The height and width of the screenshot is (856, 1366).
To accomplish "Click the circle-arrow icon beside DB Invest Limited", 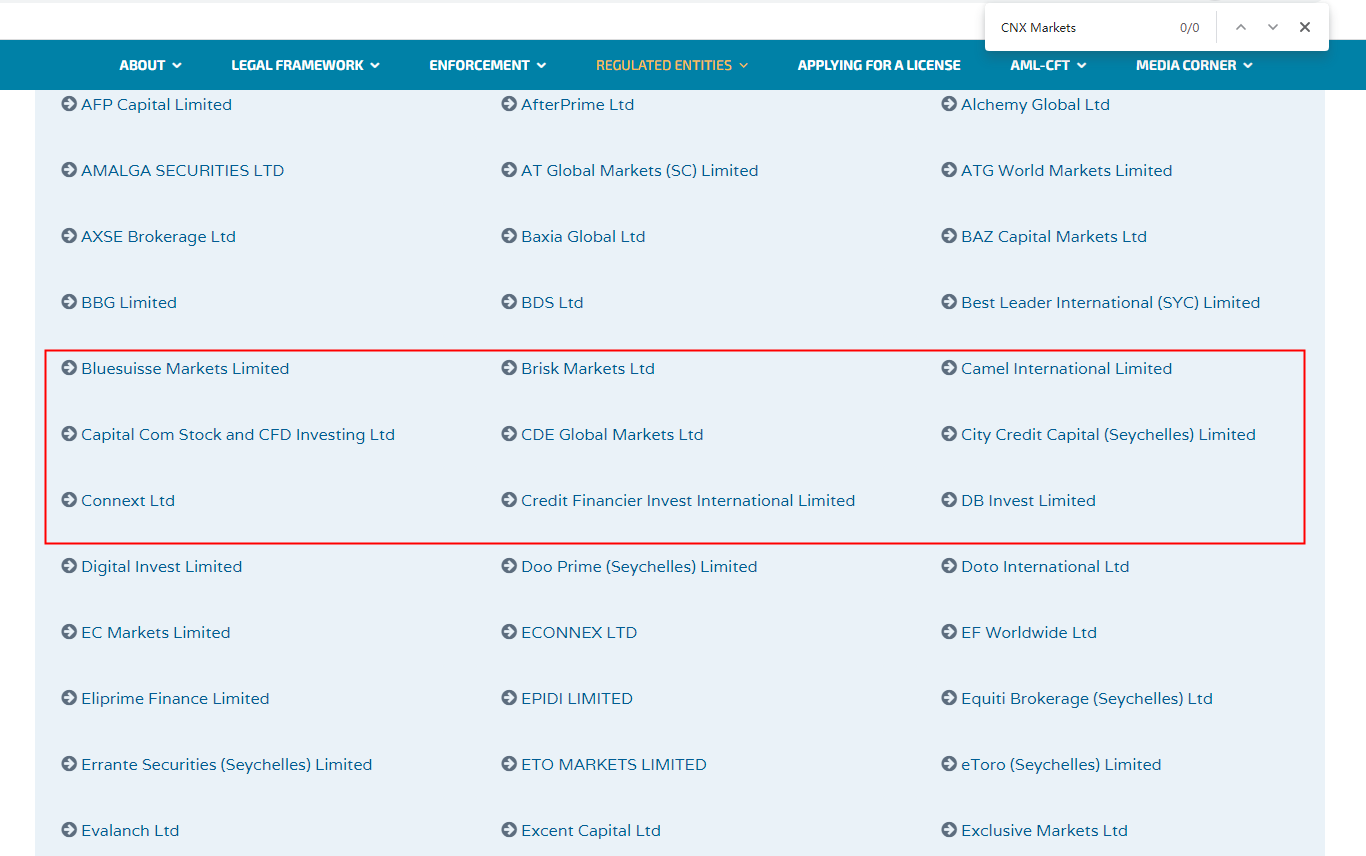I will click(949, 500).
